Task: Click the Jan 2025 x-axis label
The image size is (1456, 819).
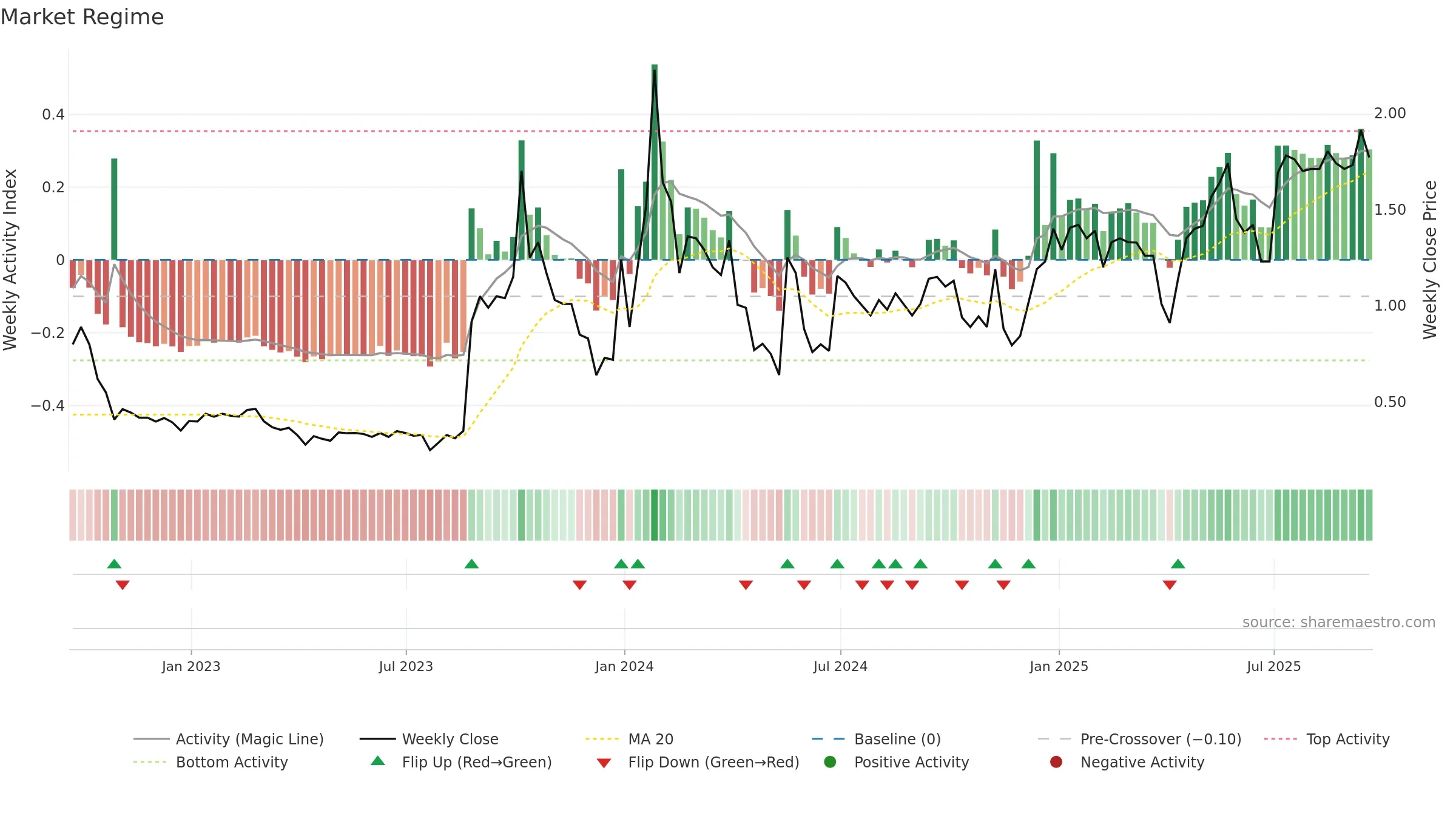Action: (1059, 666)
